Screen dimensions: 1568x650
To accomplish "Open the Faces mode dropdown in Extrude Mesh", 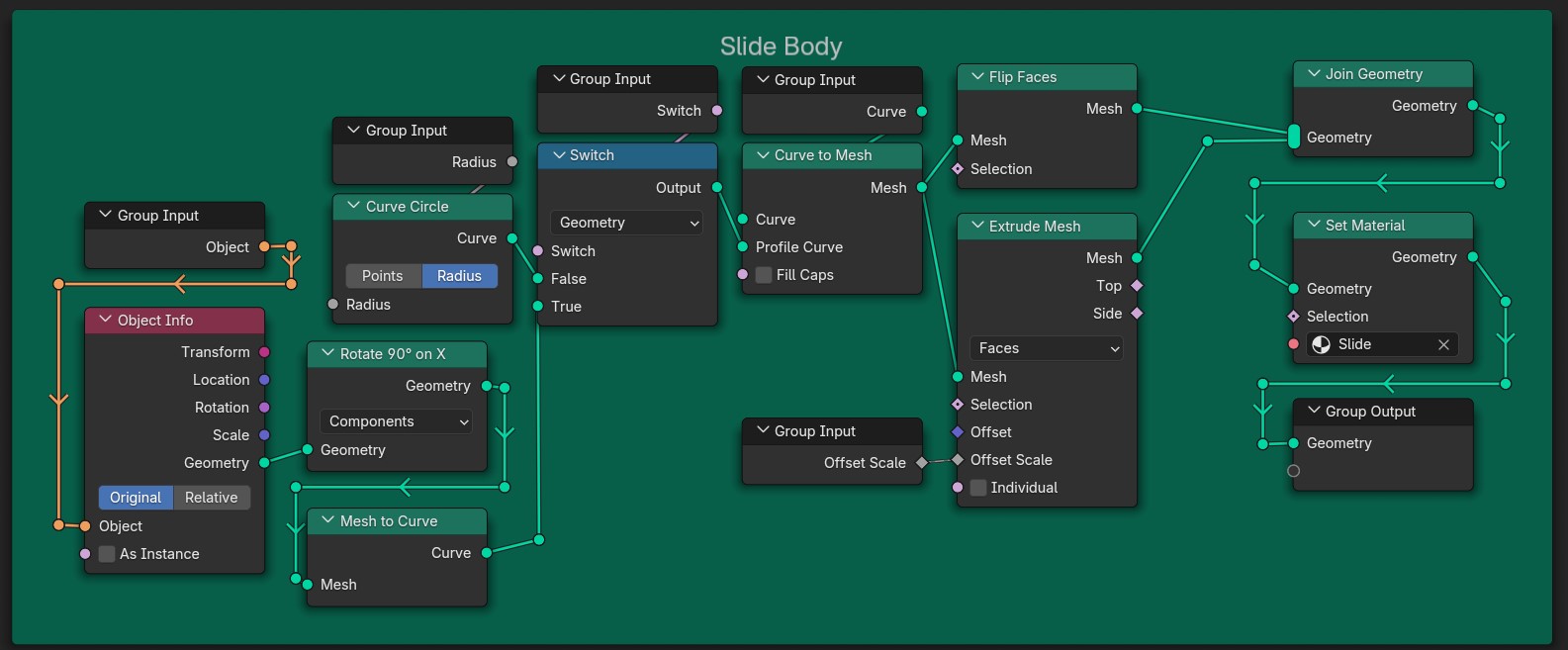I will click(1046, 348).
